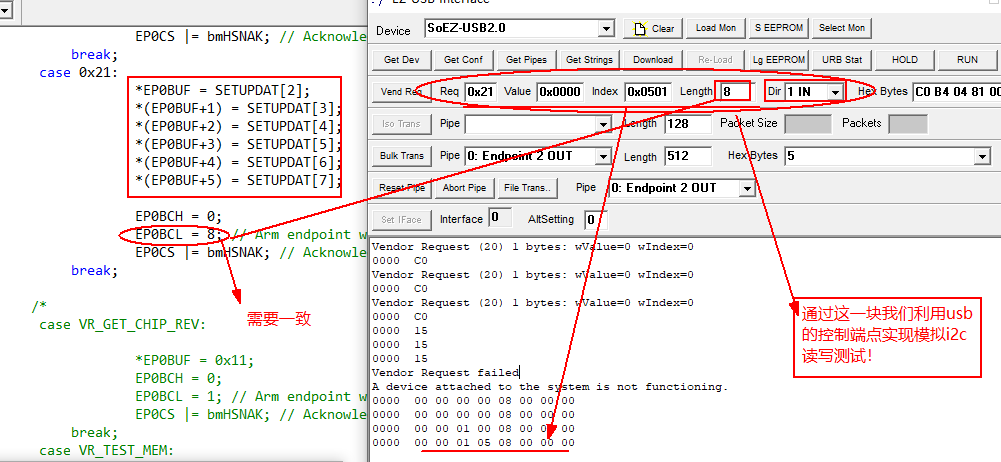Viewport: 1001px width, 462px height.
Task: Click code line 'EP0BCL = 8;' in editor
Action: 179,235
